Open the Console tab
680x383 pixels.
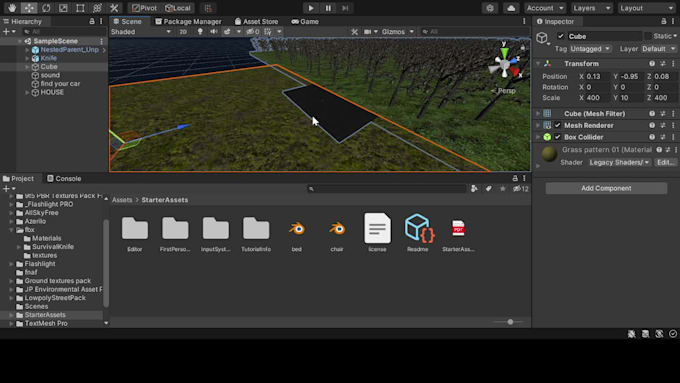(64, 178)
